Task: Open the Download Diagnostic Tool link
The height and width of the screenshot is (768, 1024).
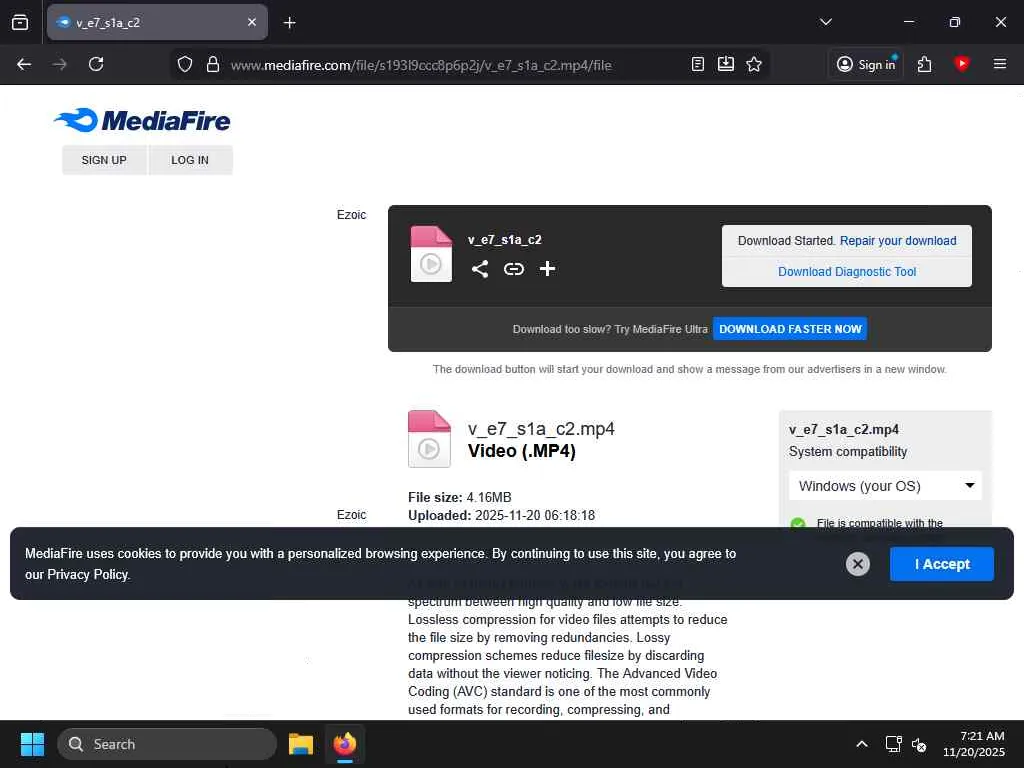Action: [847, 272]
